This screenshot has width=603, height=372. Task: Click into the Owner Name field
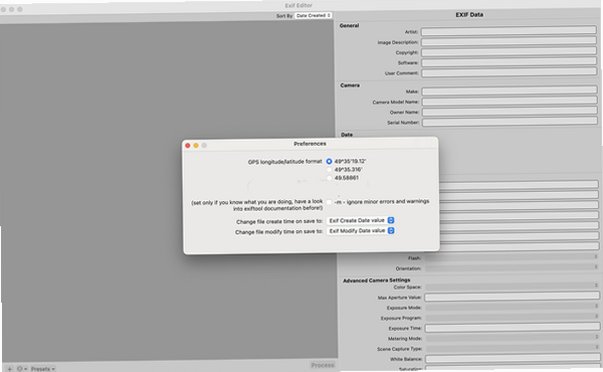[x=509, y=112]
